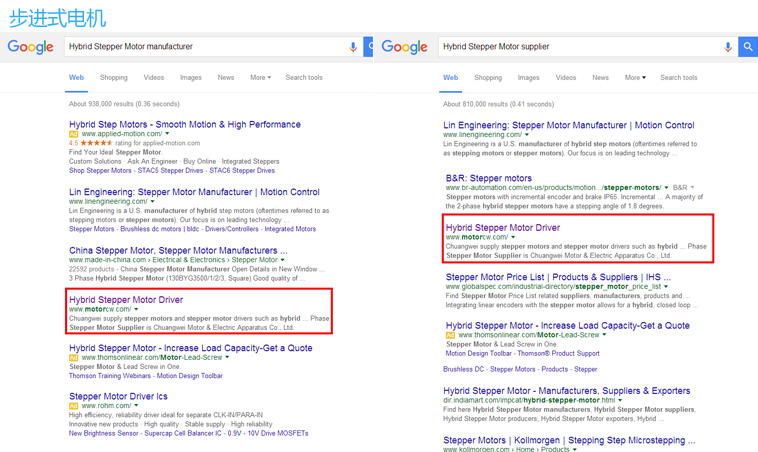Viewport: 758px width, 452px height.
Task: Open News tab on left results page
Action: tap(226, 77)
